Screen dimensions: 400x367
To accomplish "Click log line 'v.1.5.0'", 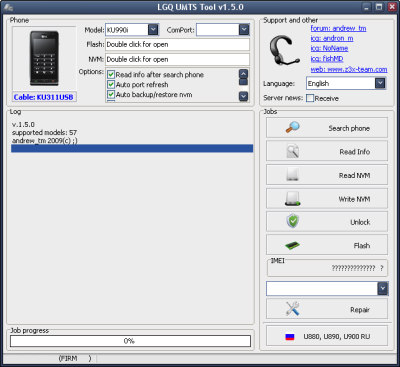I will [x=23, y=124].
